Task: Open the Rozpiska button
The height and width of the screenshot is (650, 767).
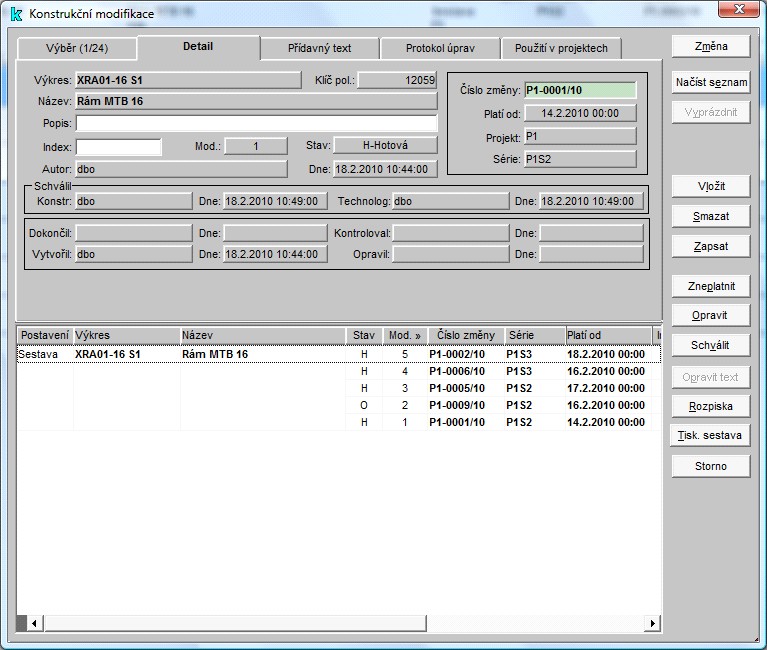Action: tap(711, 406)
